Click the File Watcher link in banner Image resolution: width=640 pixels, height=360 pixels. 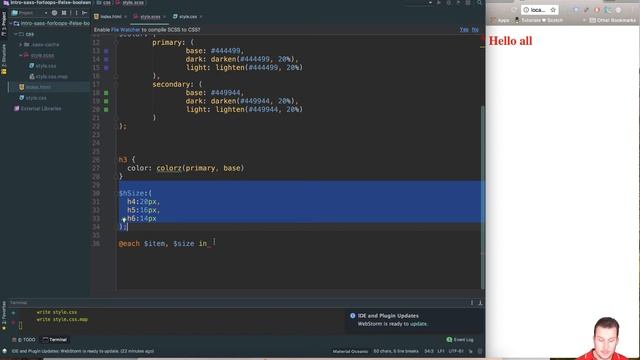coord(125,30)
